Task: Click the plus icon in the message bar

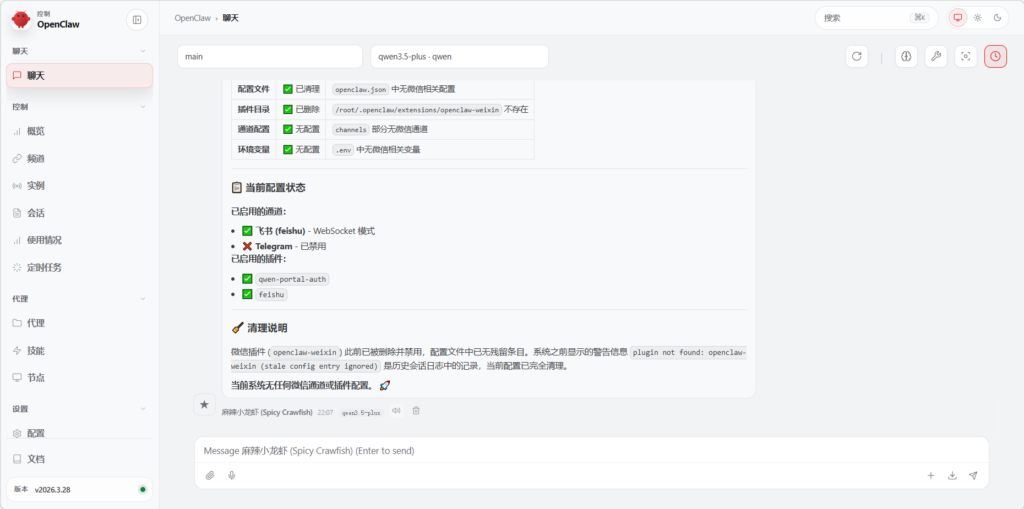Action: coord(931,476)
